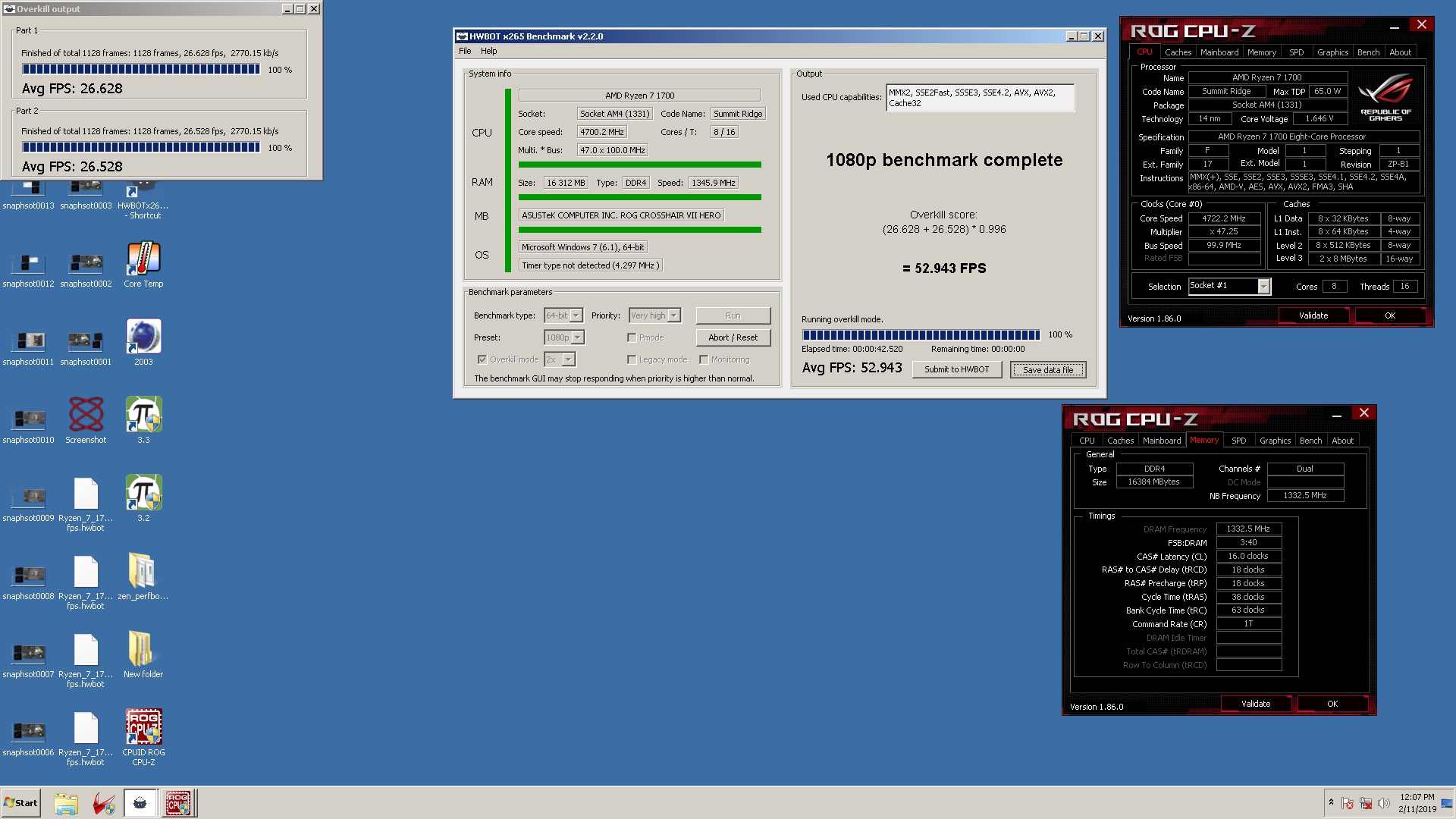Click the volume tray icon
The height and width of the screenshot is (819, 1456).
[x=1383, y=803]
